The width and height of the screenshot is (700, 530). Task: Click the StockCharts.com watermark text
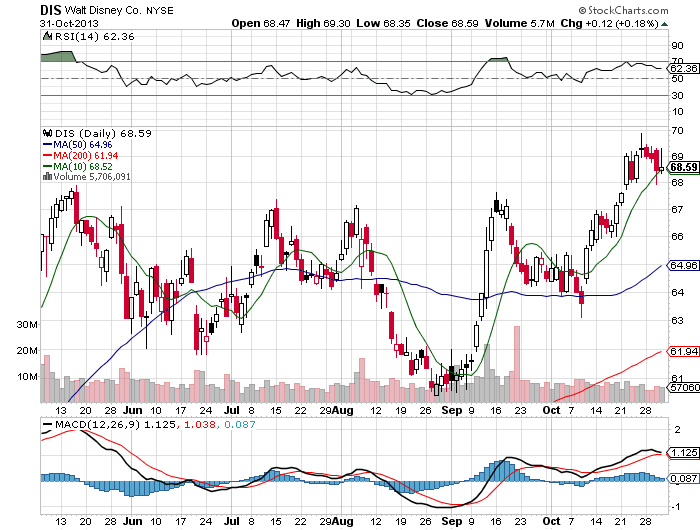(x=624, y=10)
